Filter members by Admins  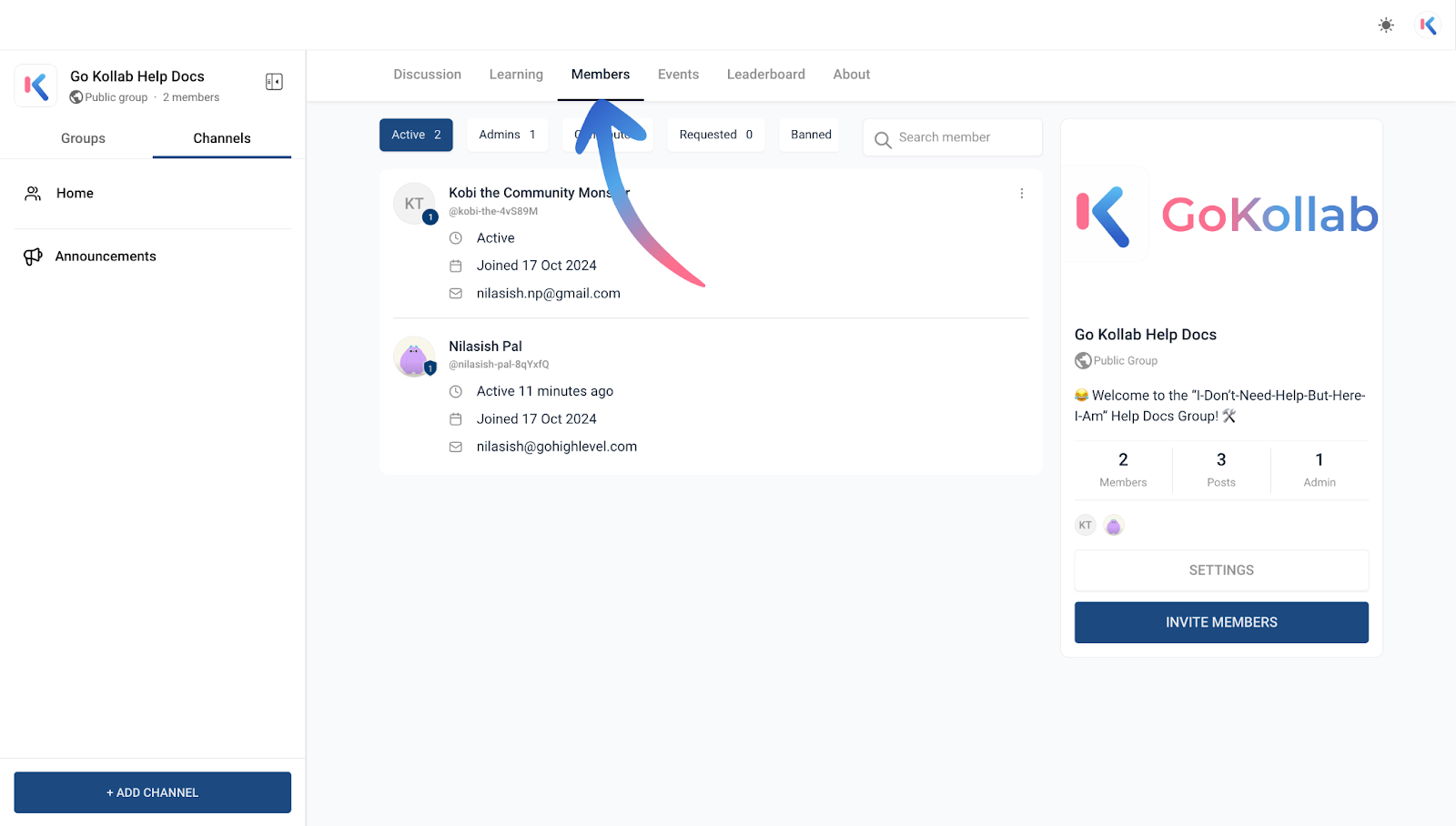508,135
